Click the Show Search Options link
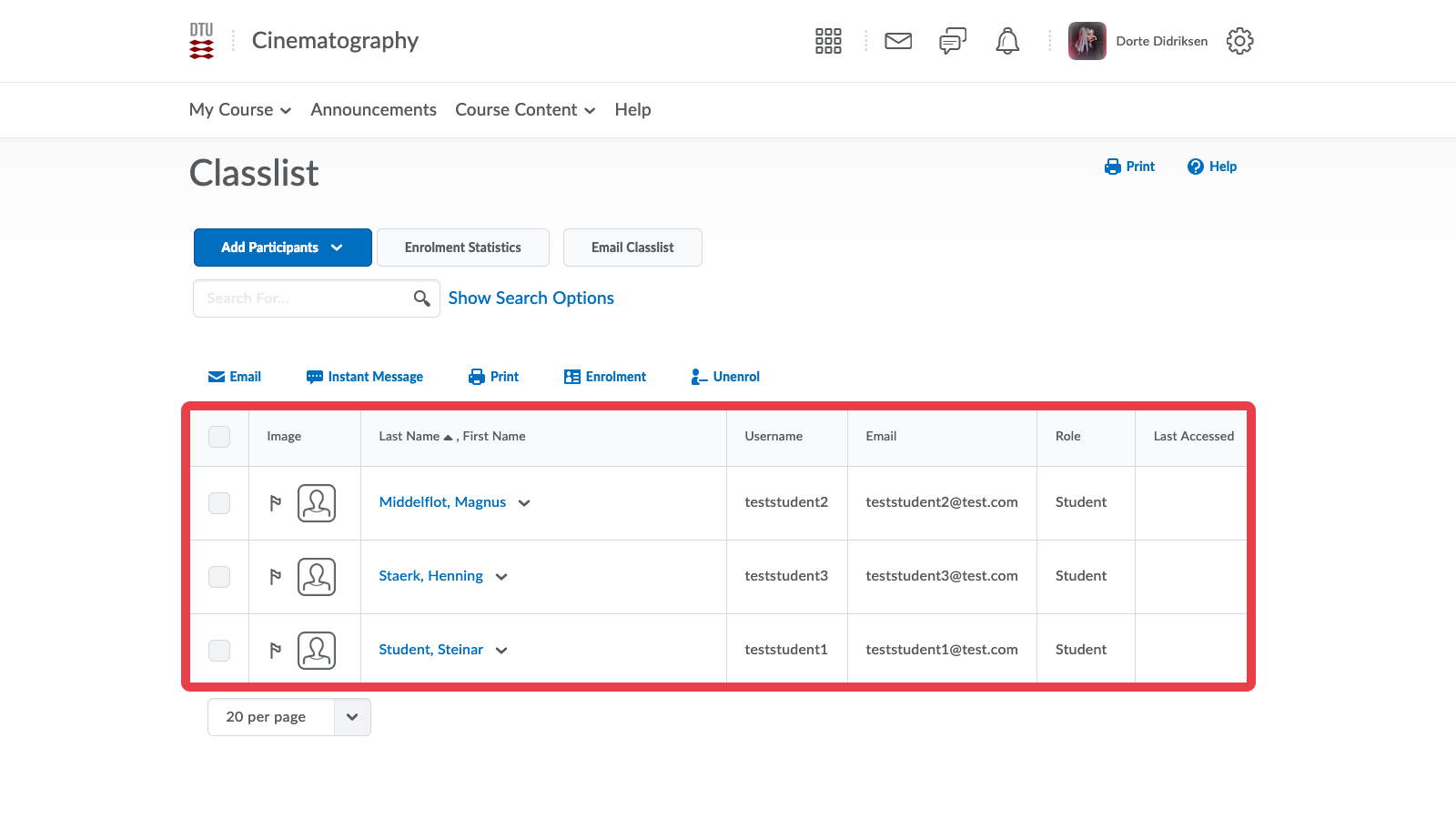The height and width of the screenshot is (819, 1456). [x=531, y=298]
